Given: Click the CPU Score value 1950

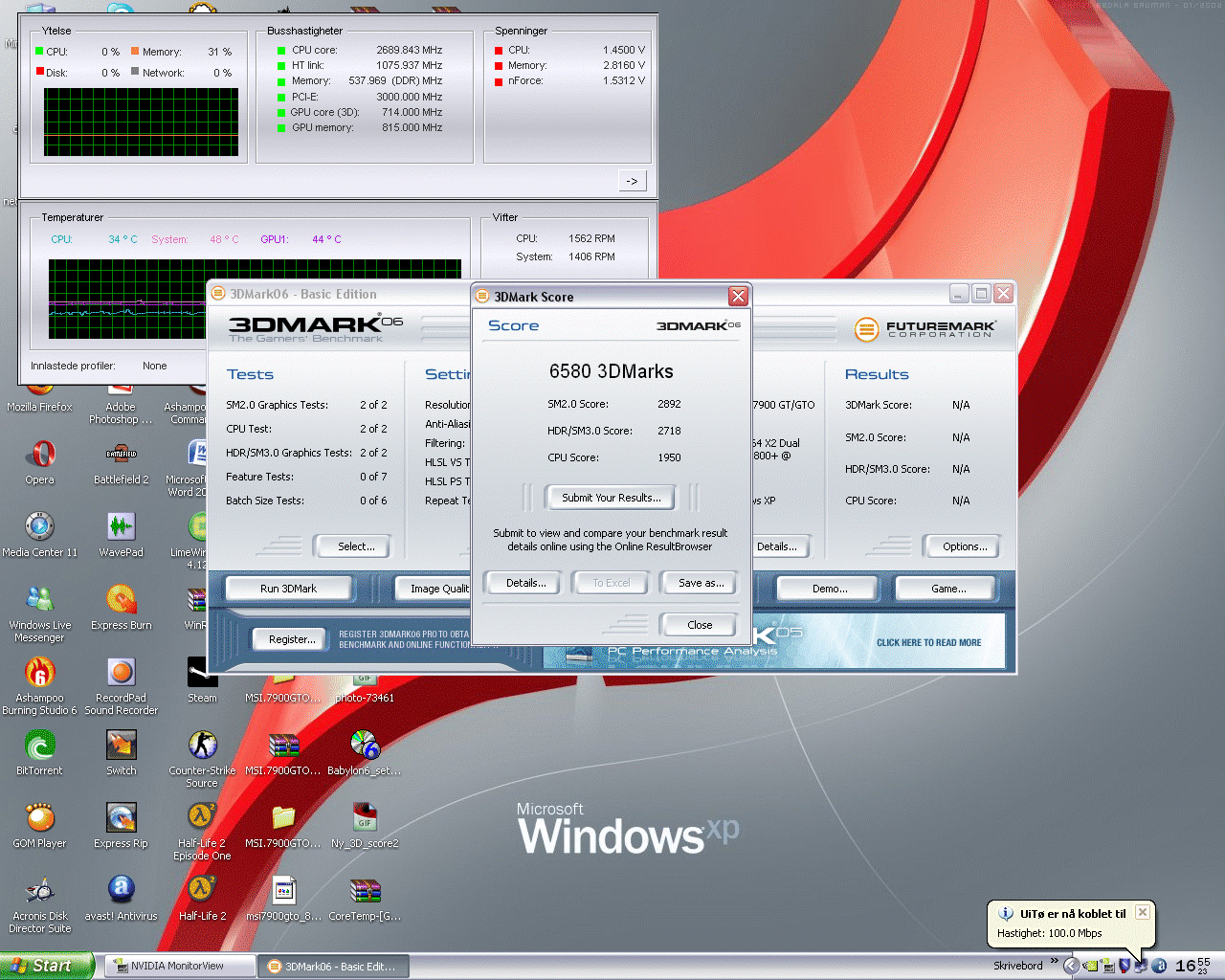Looking at the screenshot, I should click(x=669, y=457).
